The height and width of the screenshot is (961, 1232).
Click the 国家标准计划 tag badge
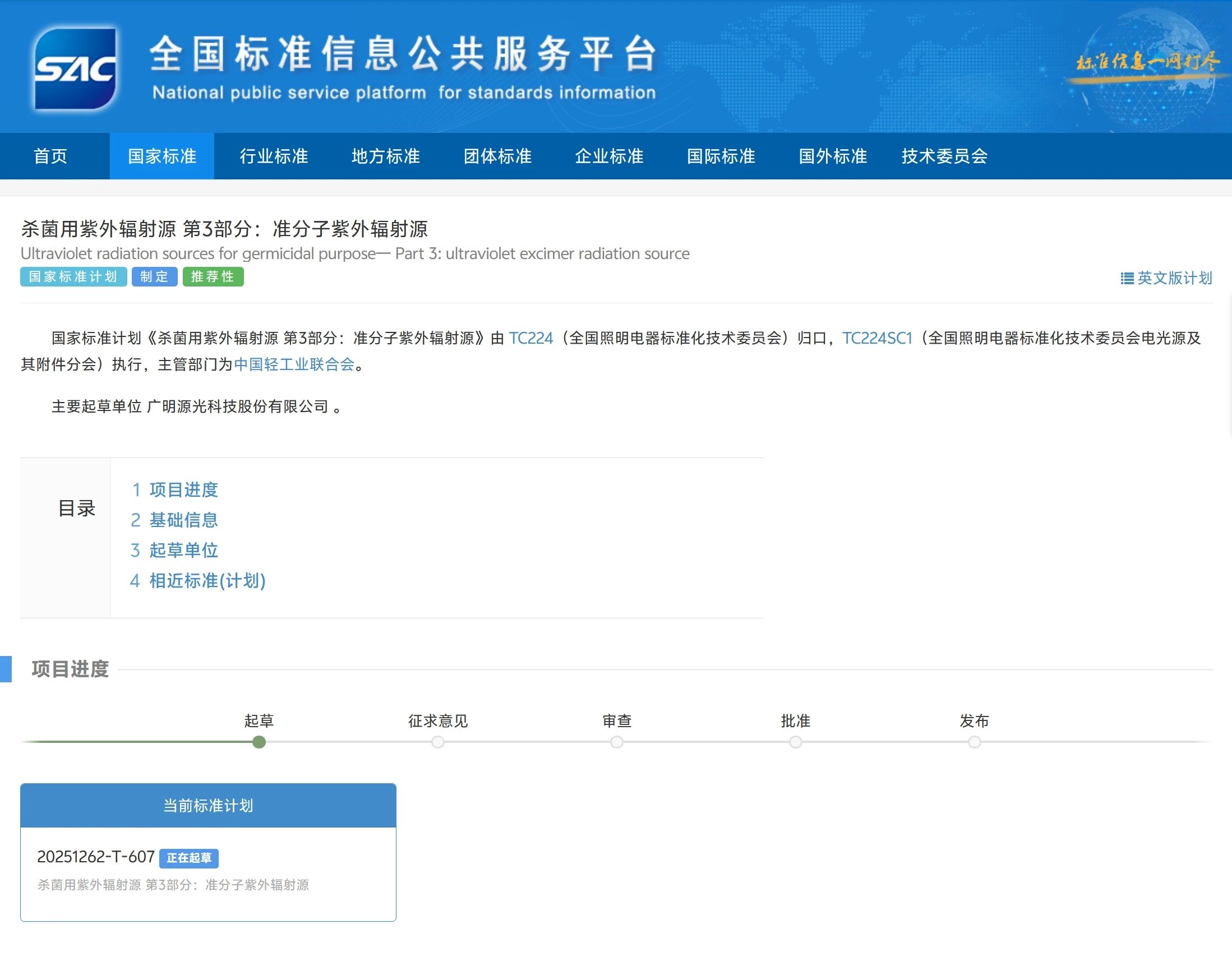click(73, 277)
